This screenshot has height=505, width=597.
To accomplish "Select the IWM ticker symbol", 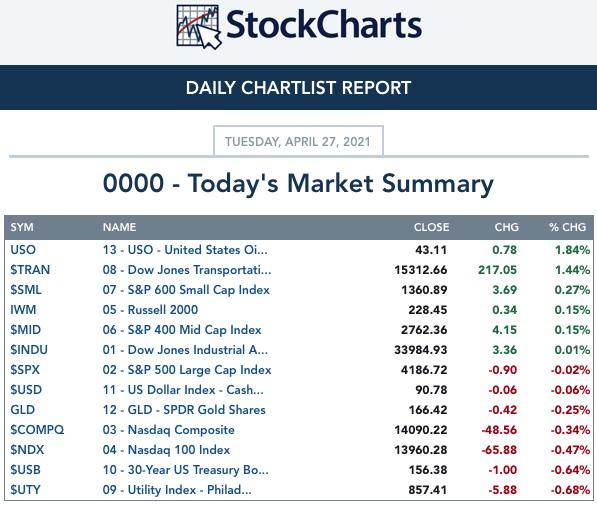I will point(23,310).
